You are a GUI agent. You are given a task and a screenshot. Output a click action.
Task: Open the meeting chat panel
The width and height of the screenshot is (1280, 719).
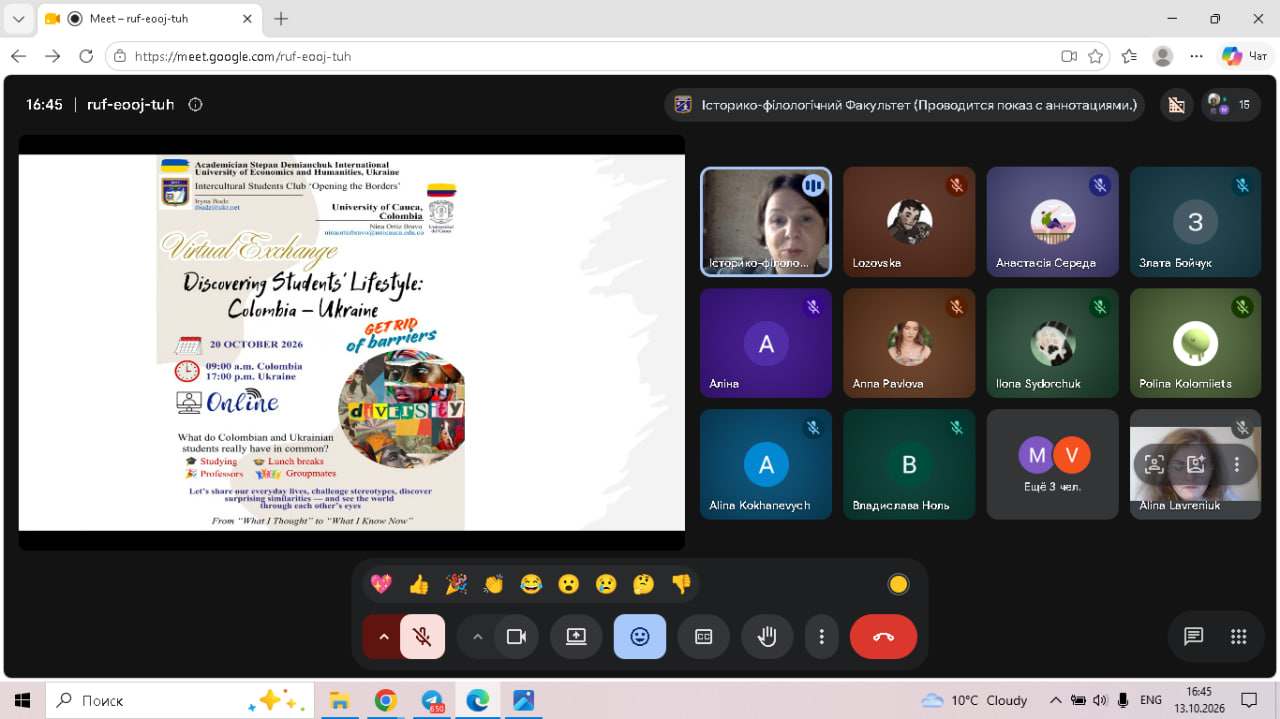point(1193,636)
